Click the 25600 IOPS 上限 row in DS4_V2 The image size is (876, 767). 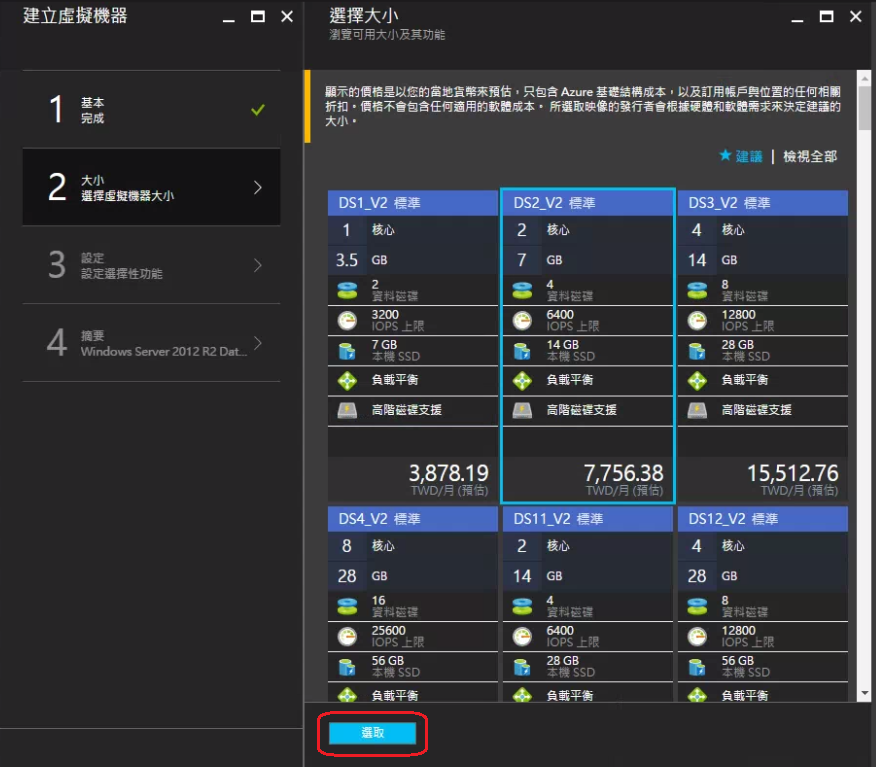412,636
